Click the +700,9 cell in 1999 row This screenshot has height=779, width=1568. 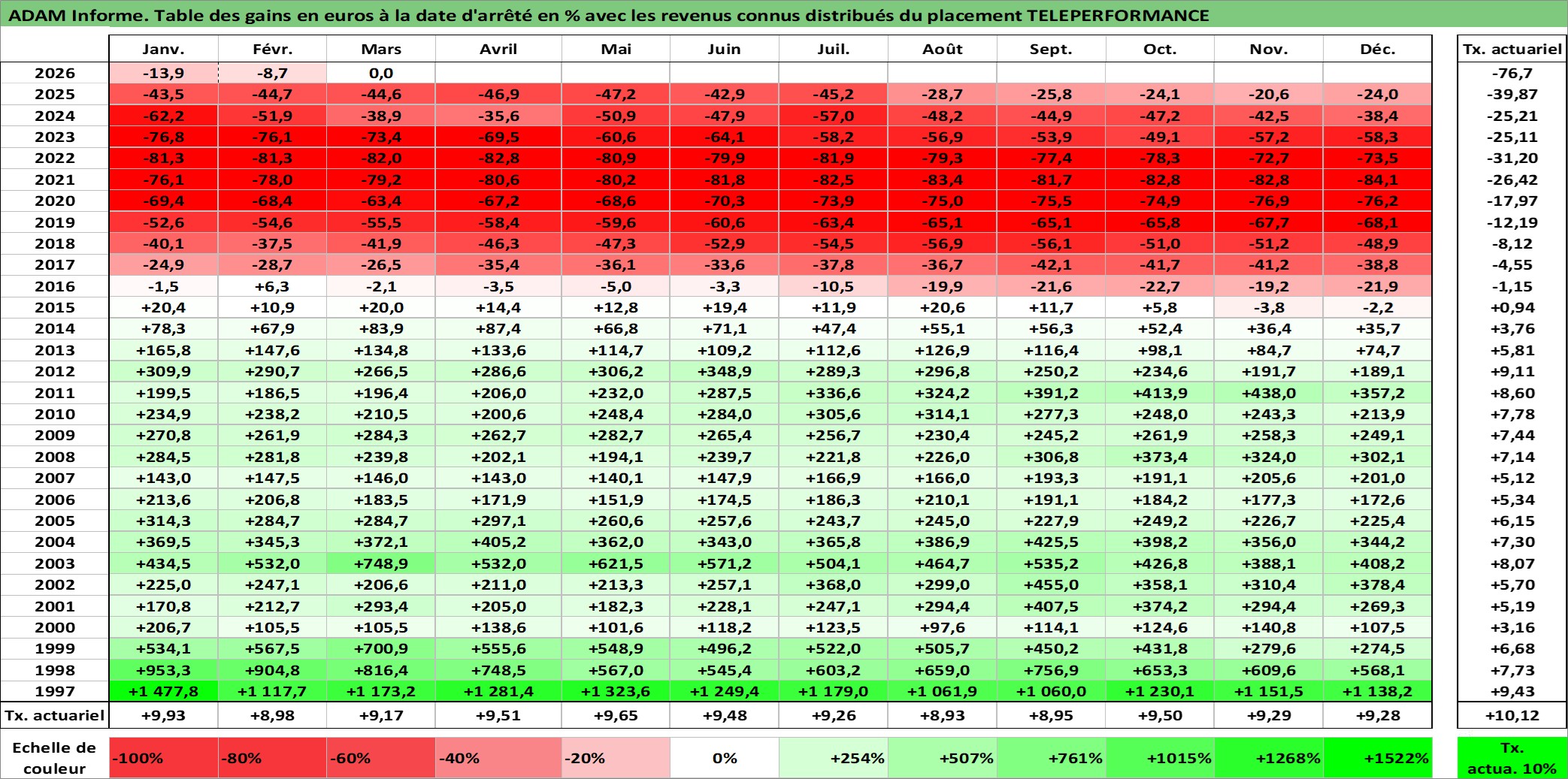pyautogui.click(x=381, y=648)
